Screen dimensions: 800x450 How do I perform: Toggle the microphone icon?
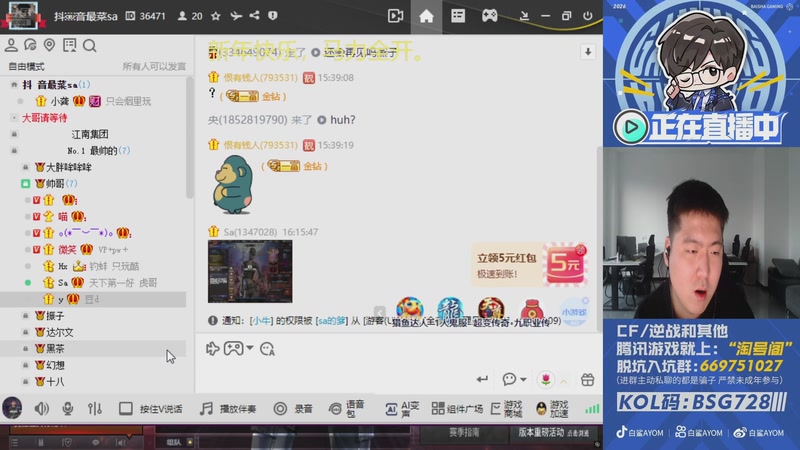pyautogui.click(x=67, y=409)
